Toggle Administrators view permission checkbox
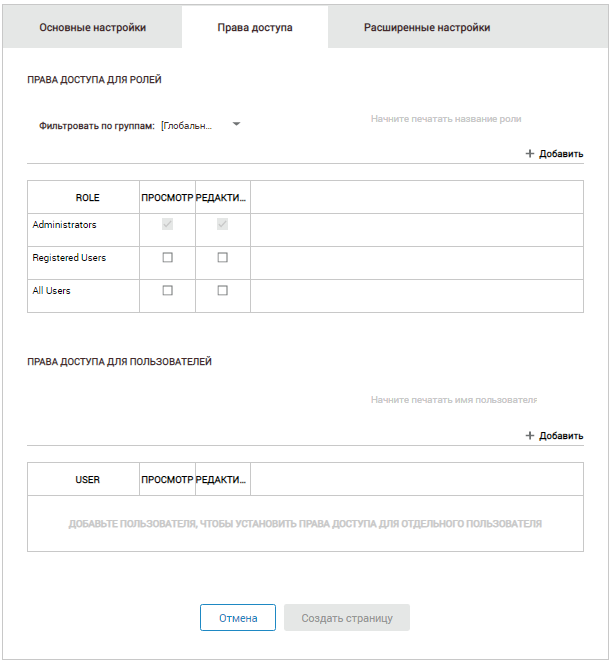The image size is (615, 663). [x=167, y=225]
